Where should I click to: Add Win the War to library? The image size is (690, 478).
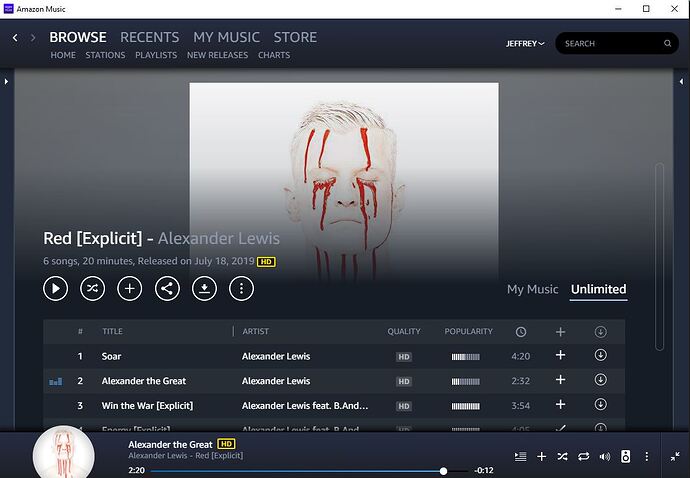(x=560, y=404)
